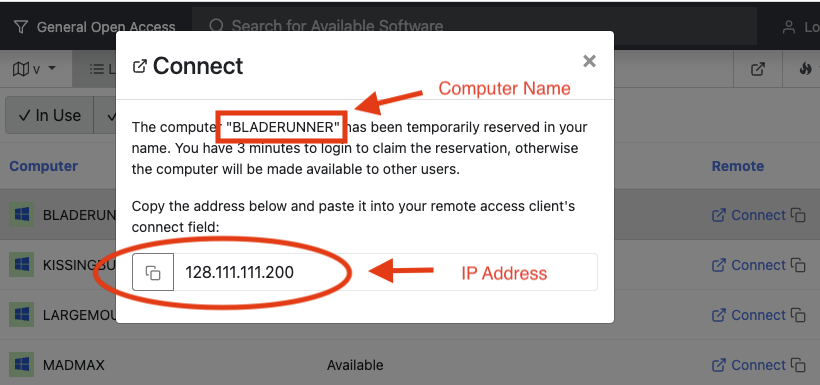The image size is (820, 385).
Task: Close the Connect dialog
Action: (589, 61)
